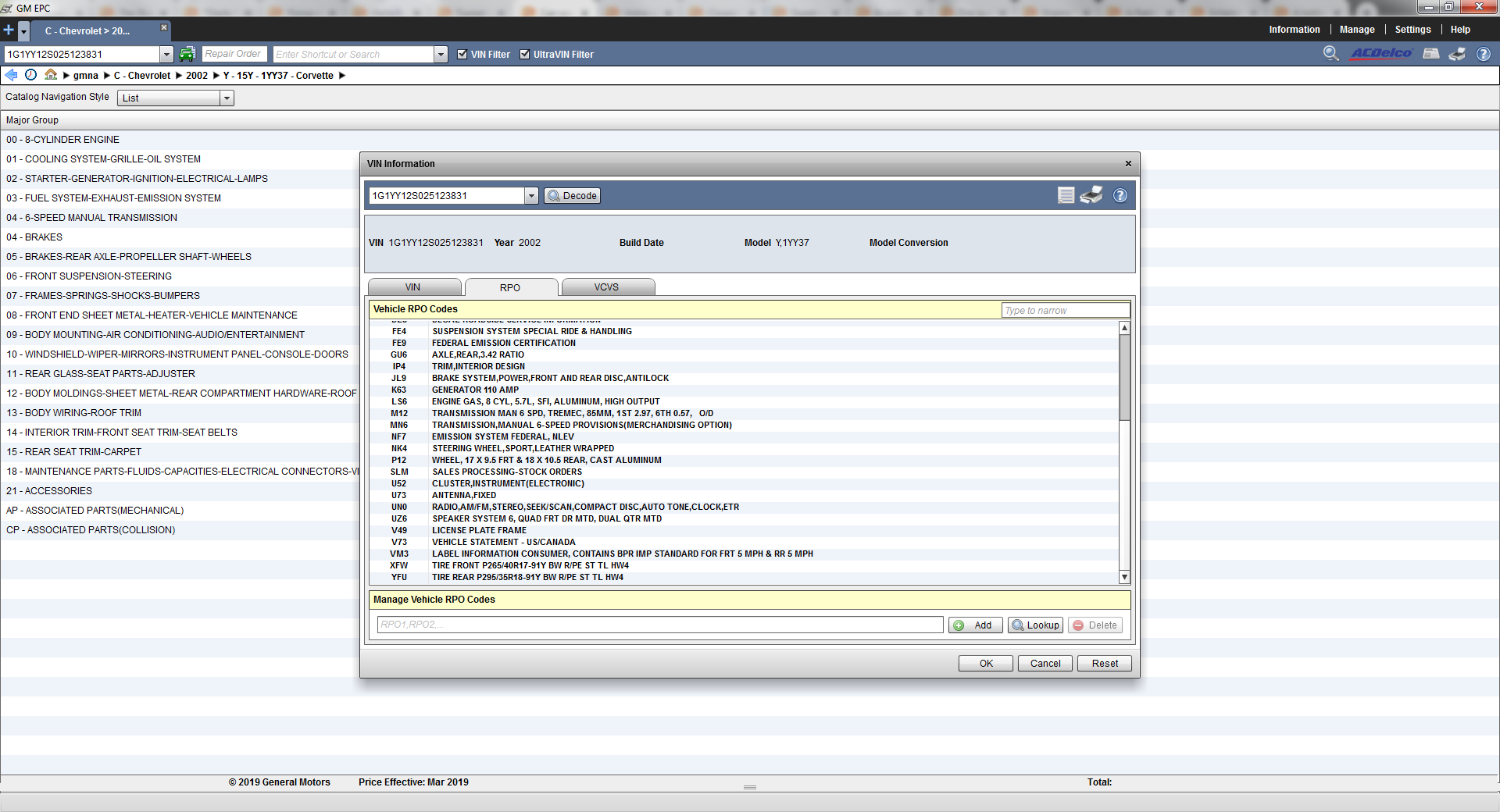Open the main VIN number dropdown
Image resolution: width=1500 pixels, height=812 pixels.
pyautogui.click(x=166, y=54)
